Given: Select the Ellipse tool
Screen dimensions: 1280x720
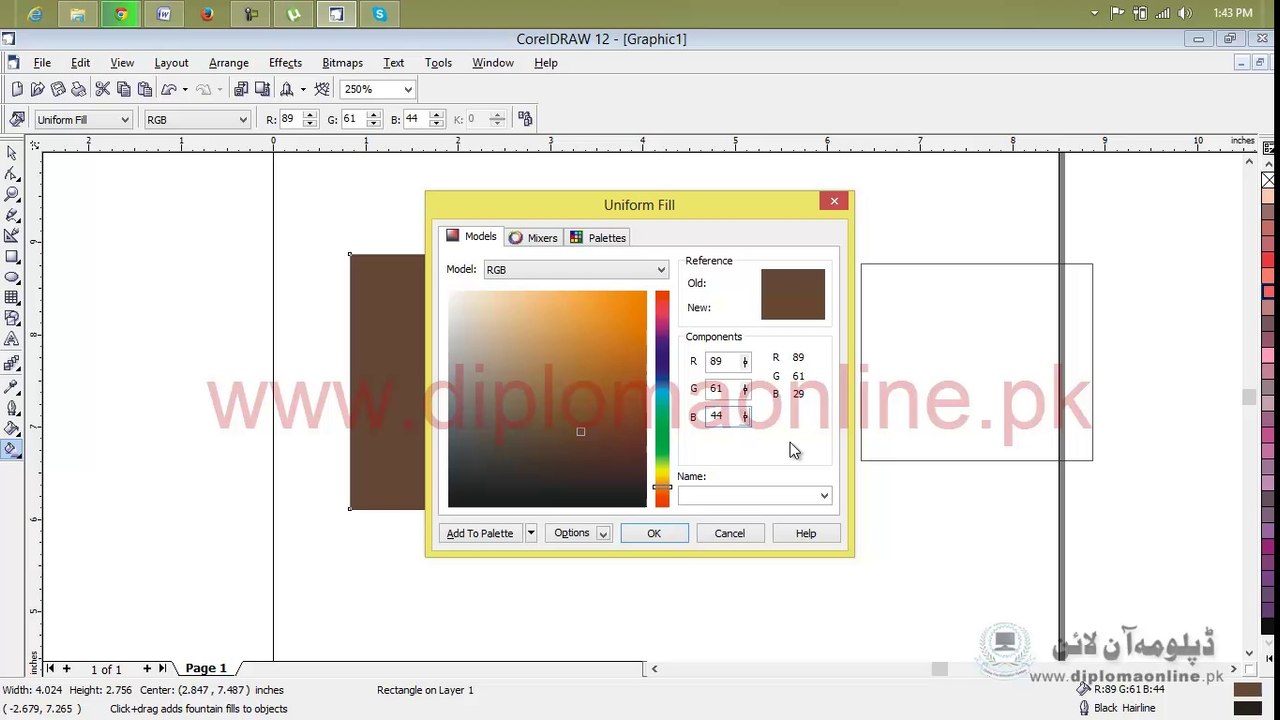Looking at the screenshot, I should pyautogui.click(x=12, y=277).
